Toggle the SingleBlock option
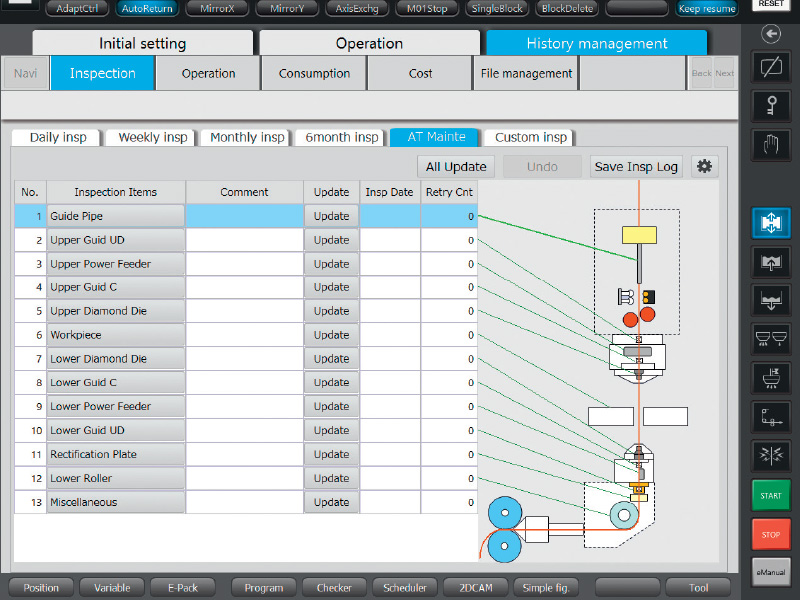This screenshot has height=600, width=800. [x=498, y=9]
